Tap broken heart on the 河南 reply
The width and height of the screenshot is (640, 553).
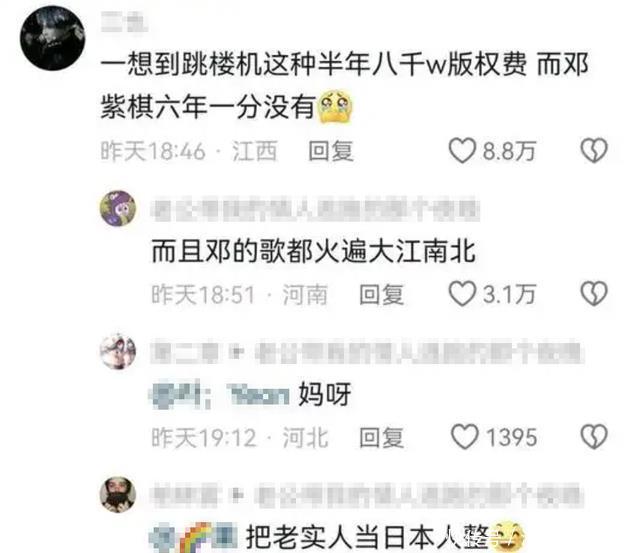click(594, 293)
